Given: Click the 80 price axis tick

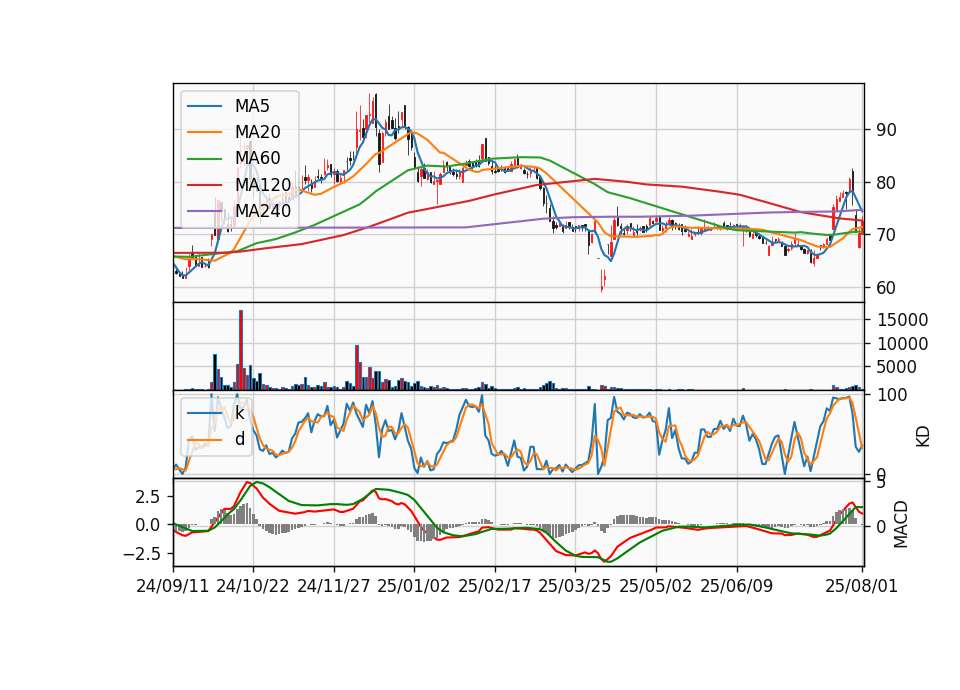Looking at the screenshot, I should tap(886, 182).
